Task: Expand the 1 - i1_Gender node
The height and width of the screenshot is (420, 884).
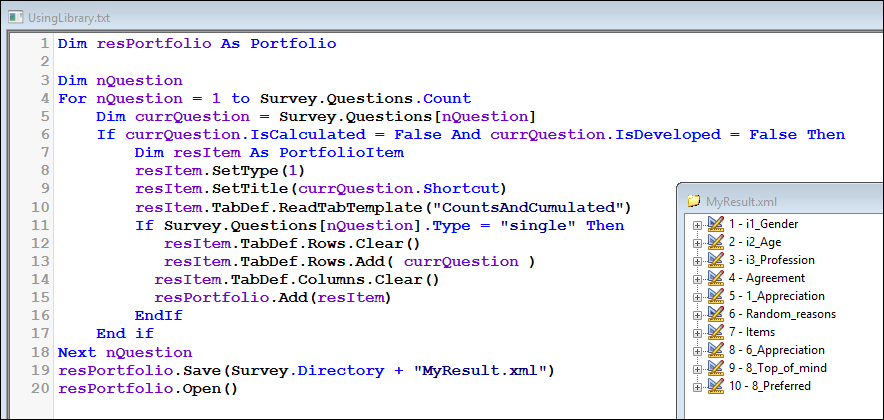Action: pyautogui.click(x=697, y=225)
